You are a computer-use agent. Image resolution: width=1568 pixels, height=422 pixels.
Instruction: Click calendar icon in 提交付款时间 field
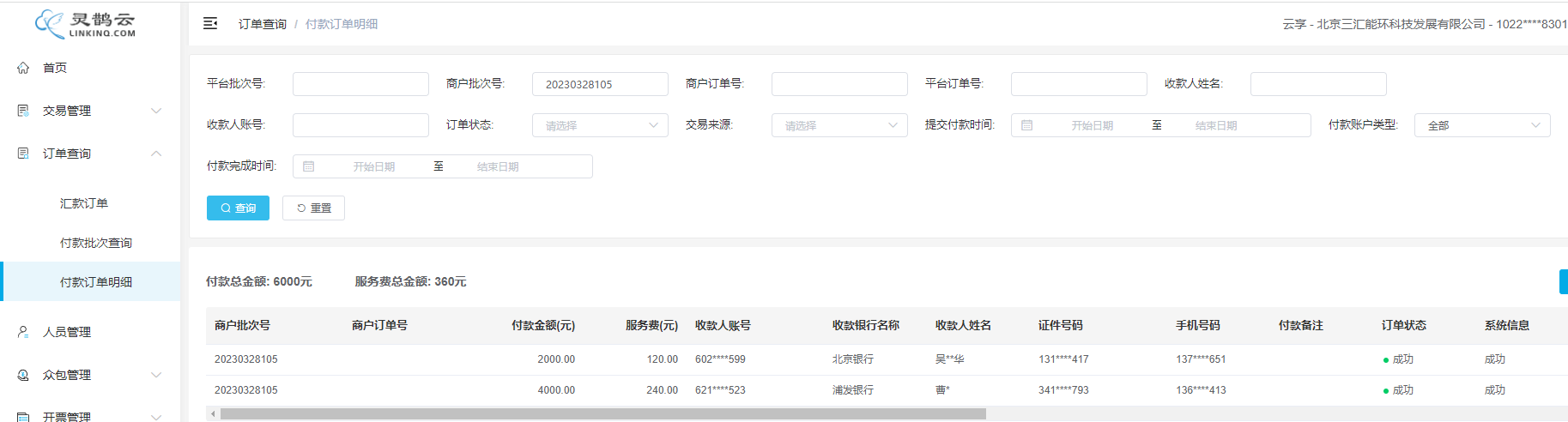coord(1026,125)
